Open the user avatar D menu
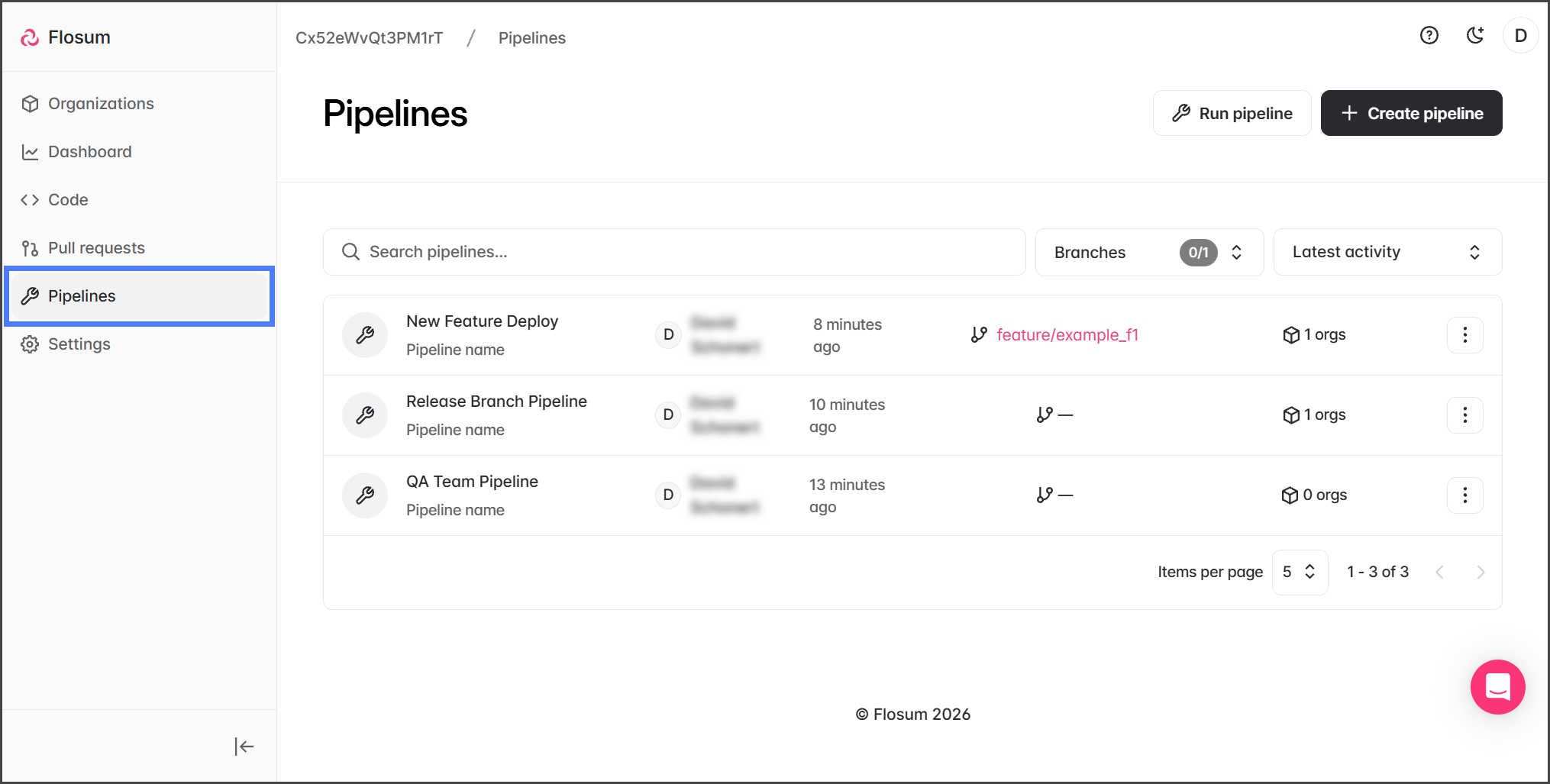Image resolution: width=1550 pixels, height=784 pixels. 1520,36
